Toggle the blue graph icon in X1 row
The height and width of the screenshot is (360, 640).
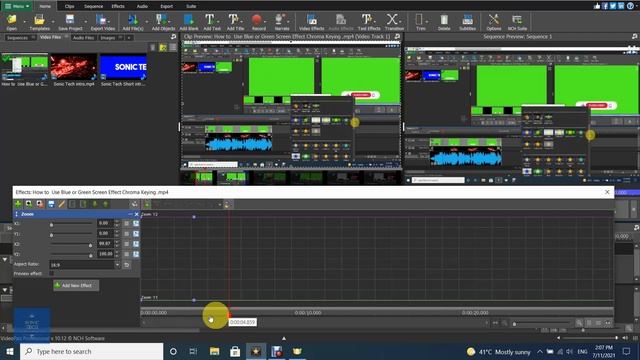[136, 223]
